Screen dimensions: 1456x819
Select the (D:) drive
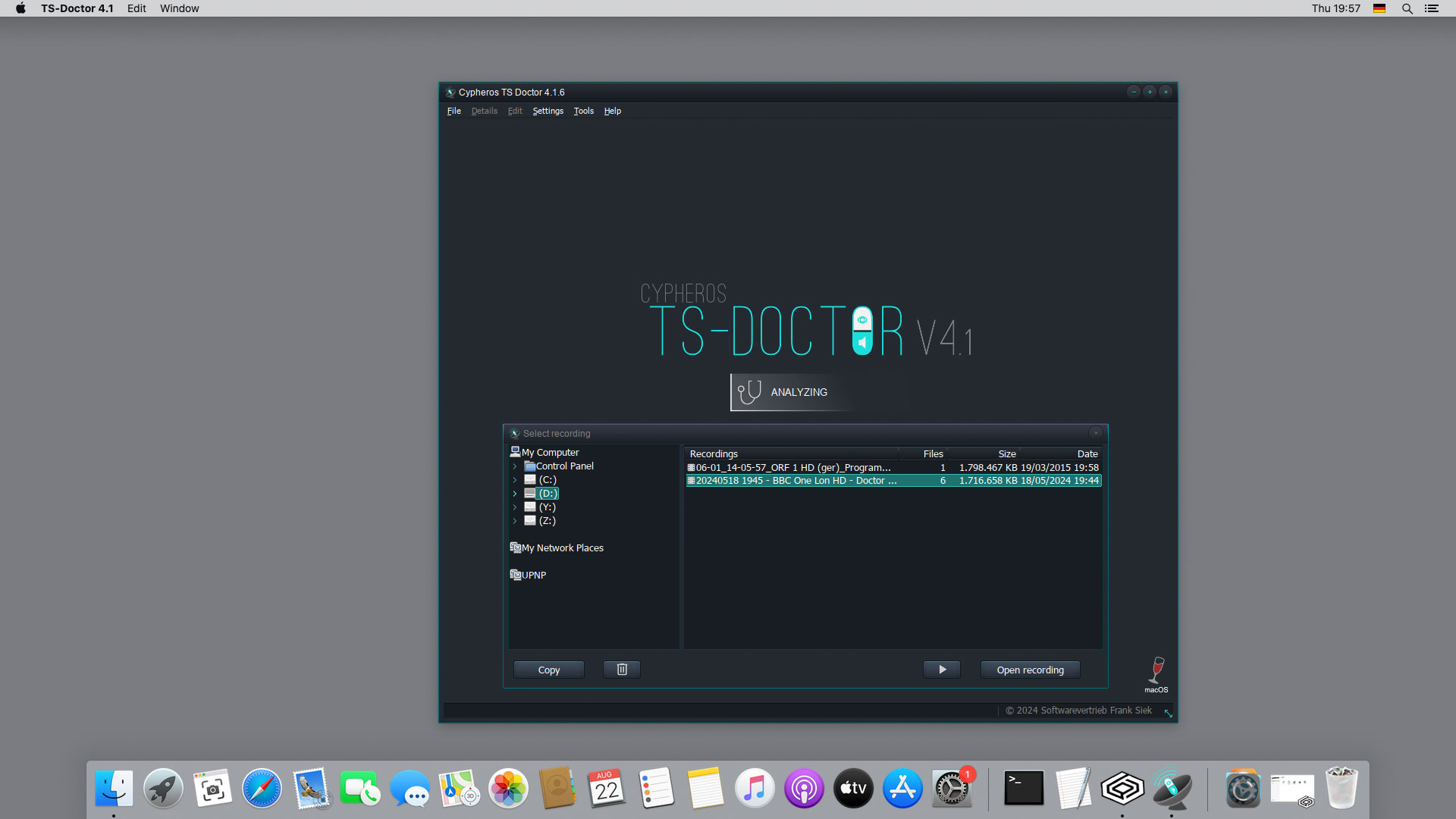point(541,494)
